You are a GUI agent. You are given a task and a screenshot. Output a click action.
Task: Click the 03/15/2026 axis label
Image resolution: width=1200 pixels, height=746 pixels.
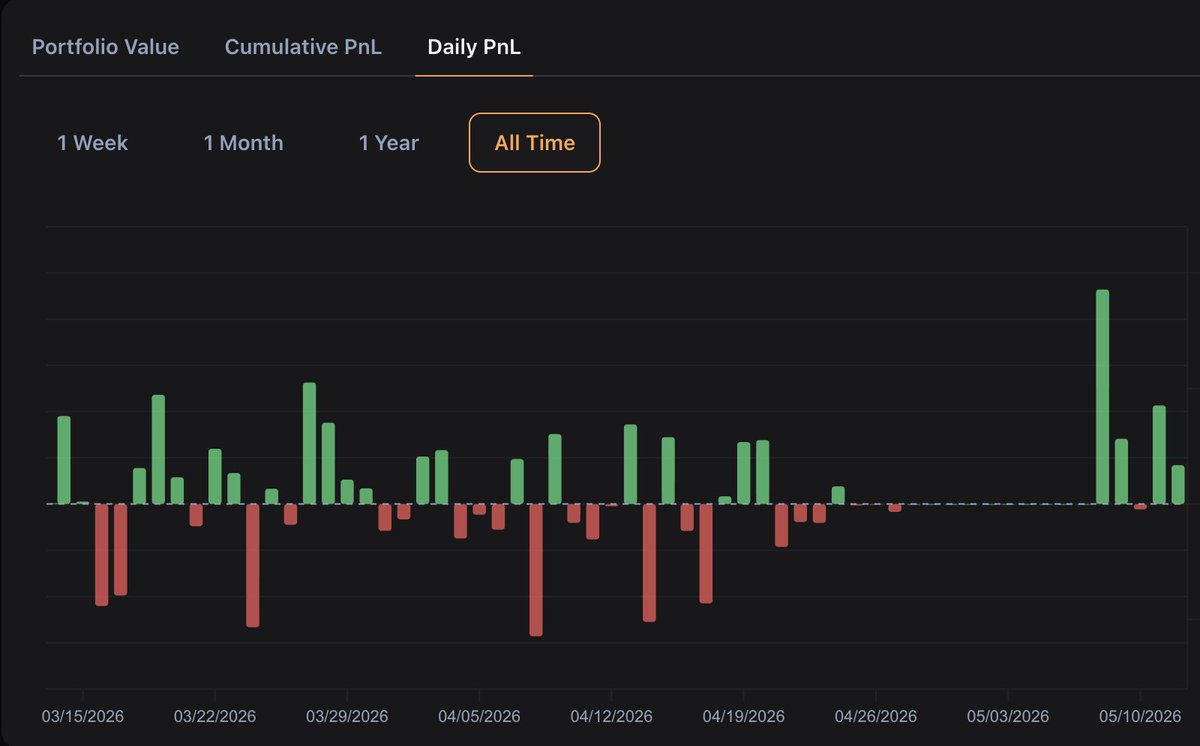click(x=83, y=717)
